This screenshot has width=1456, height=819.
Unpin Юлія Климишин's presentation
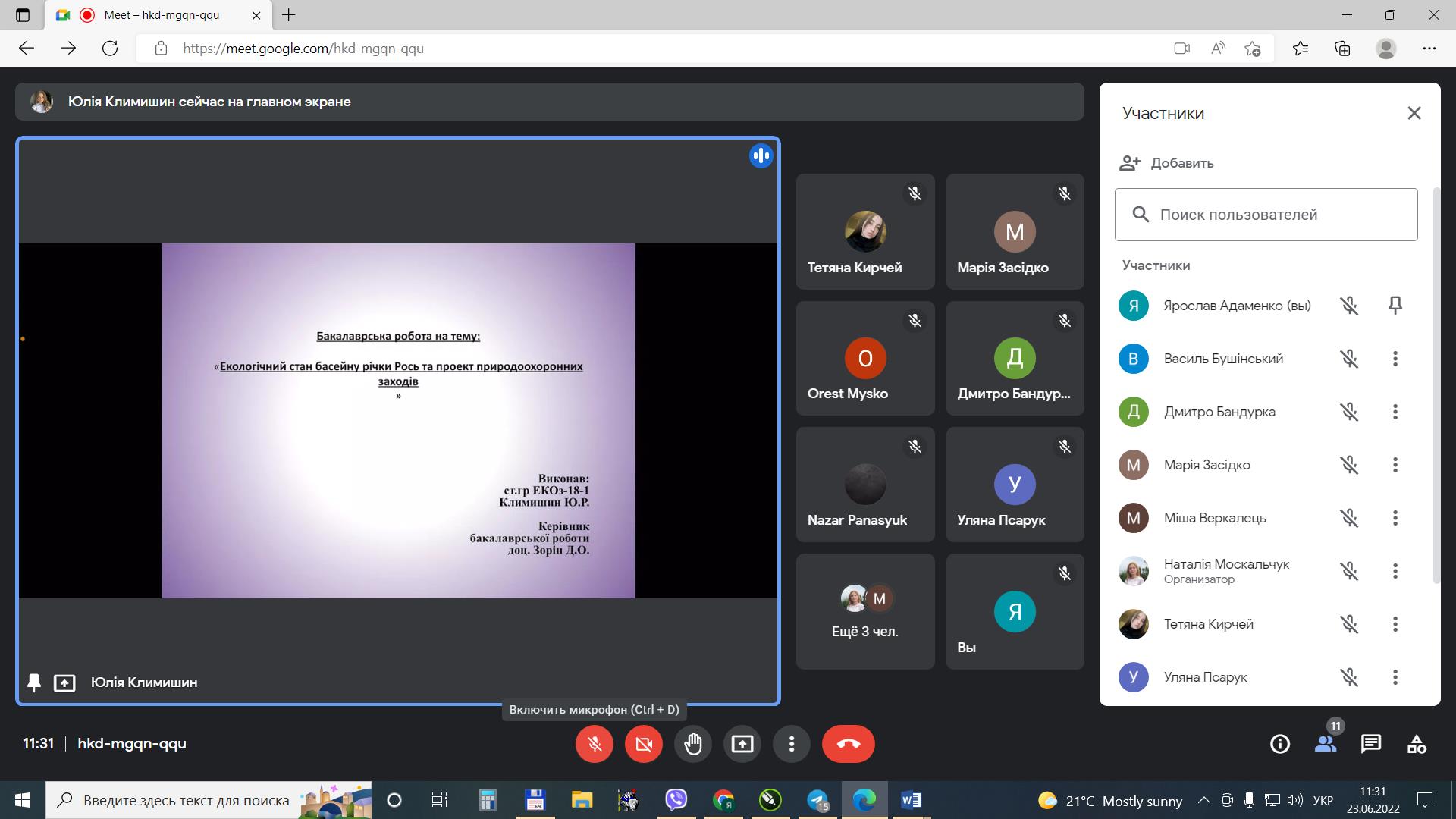pos(34,682)
